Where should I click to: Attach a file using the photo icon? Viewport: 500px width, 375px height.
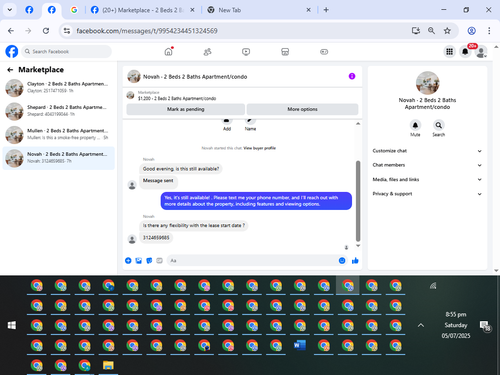pos(139,261)
